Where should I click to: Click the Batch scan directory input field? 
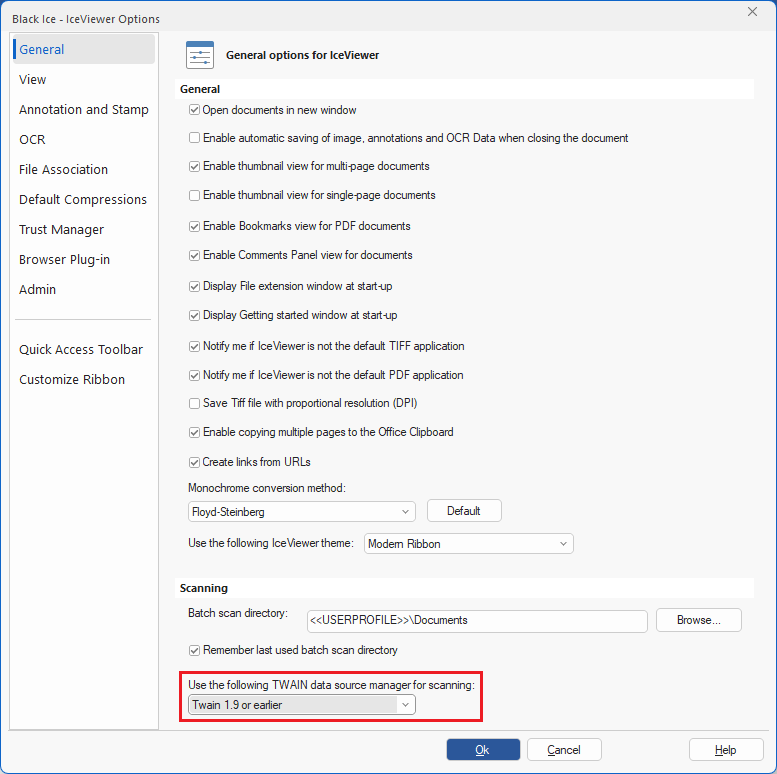coord(477,621)
